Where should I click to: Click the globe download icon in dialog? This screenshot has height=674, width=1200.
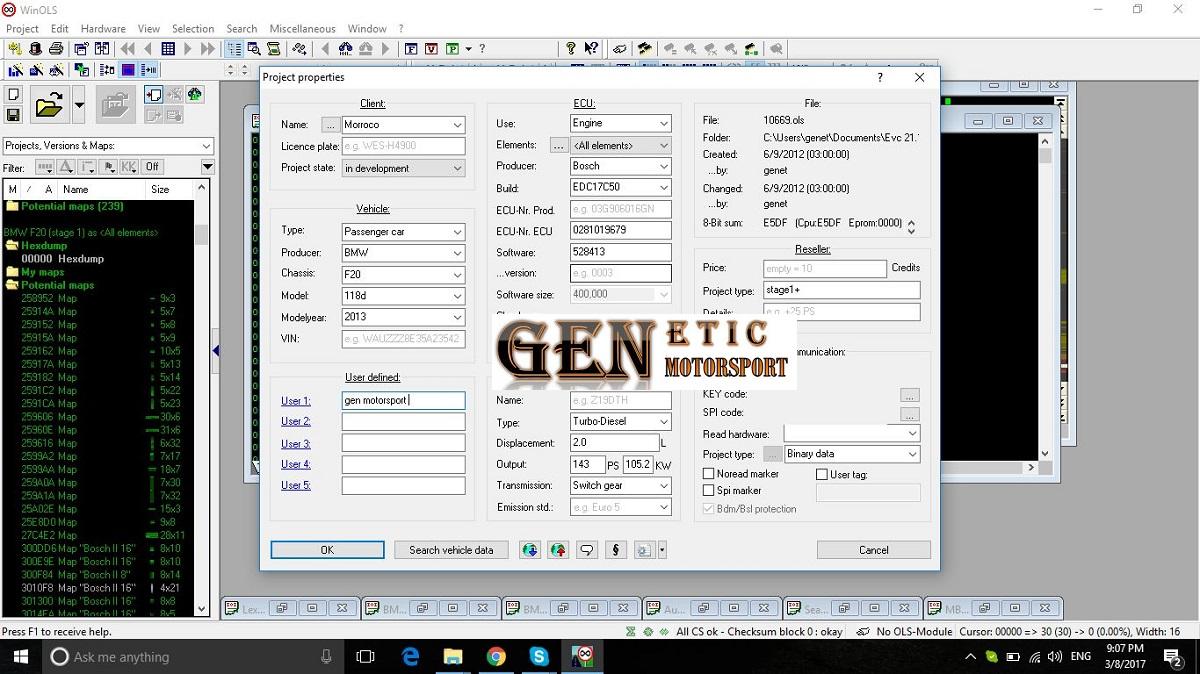point(530,550)
